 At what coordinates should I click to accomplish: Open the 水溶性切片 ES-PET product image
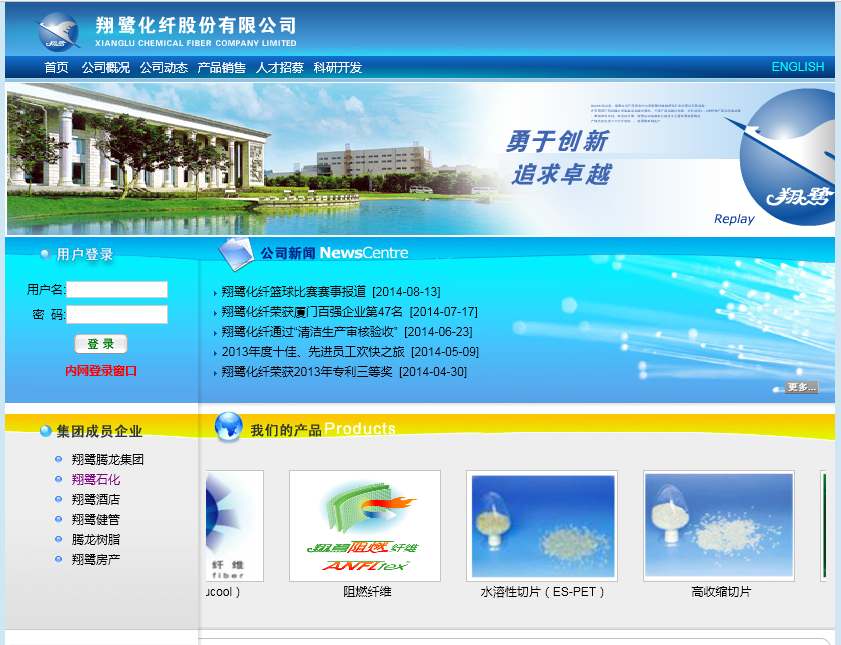(542, 526)
